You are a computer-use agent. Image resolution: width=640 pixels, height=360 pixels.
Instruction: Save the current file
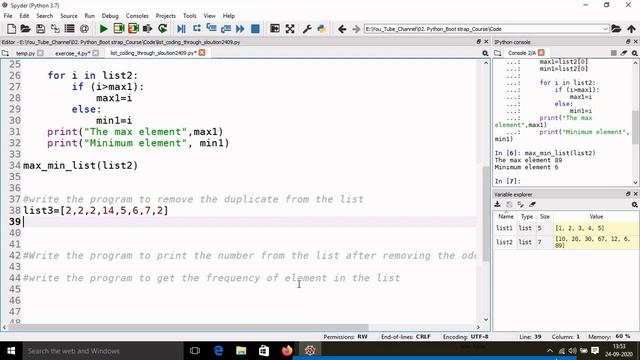click(40, 29)
